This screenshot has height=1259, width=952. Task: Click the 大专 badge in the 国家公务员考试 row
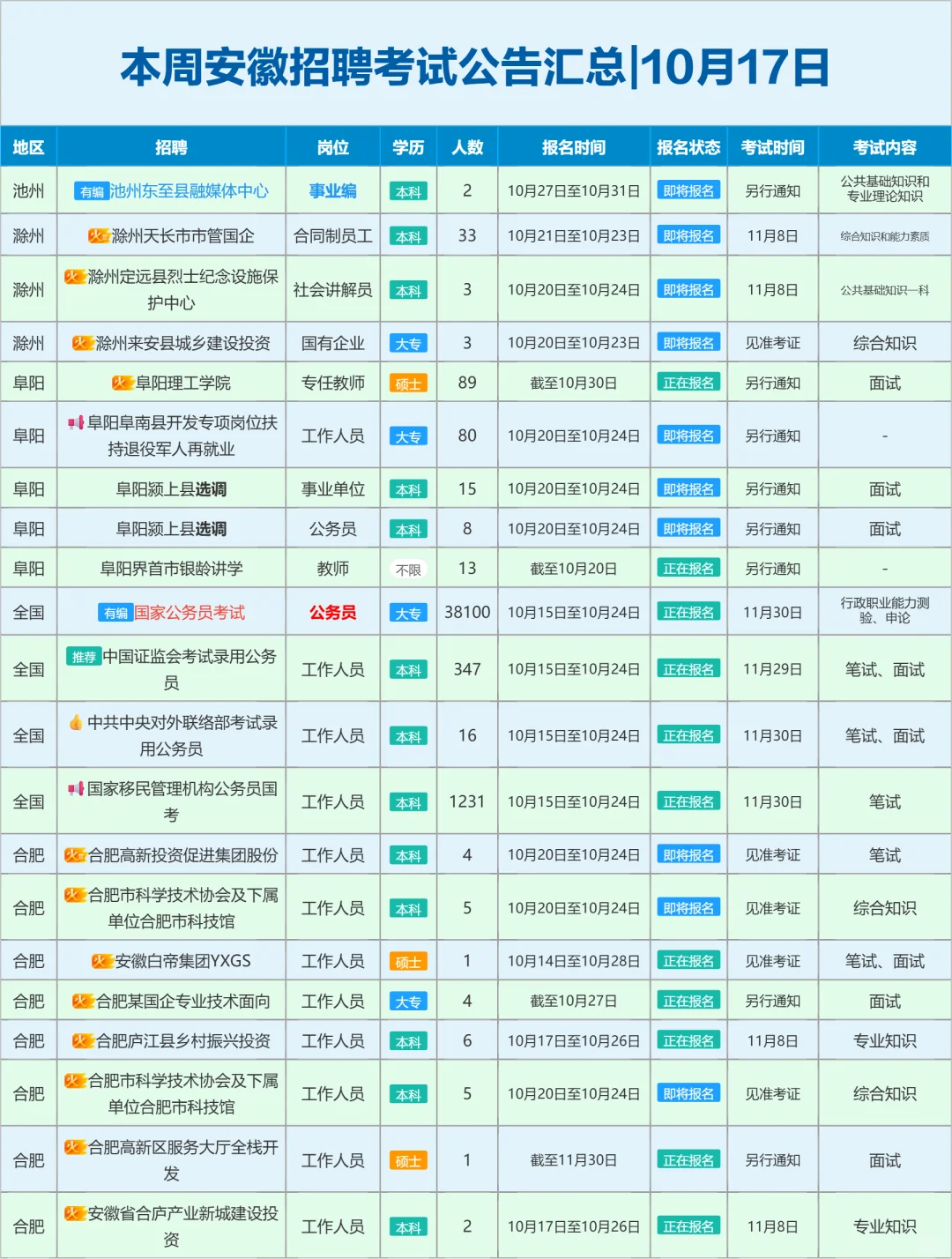point(408,613)
